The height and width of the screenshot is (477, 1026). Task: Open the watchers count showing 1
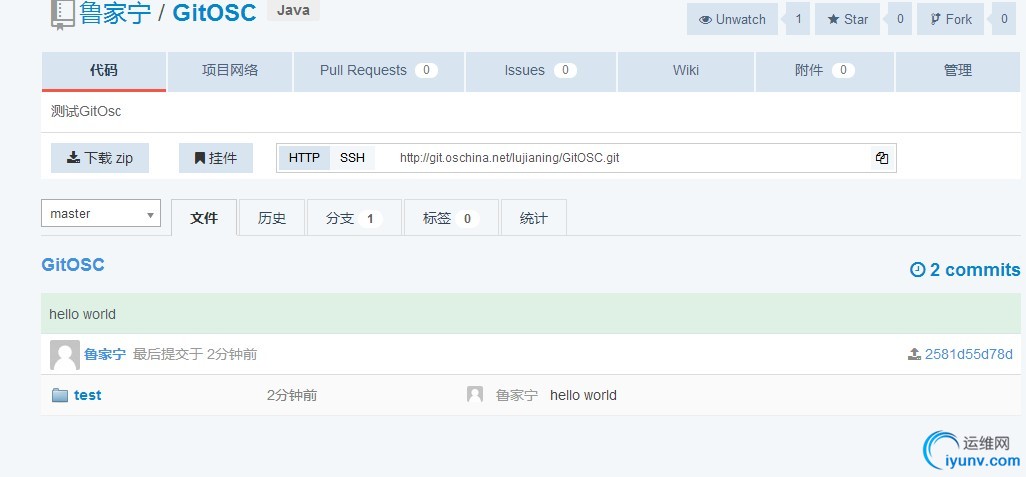[798, 19]
